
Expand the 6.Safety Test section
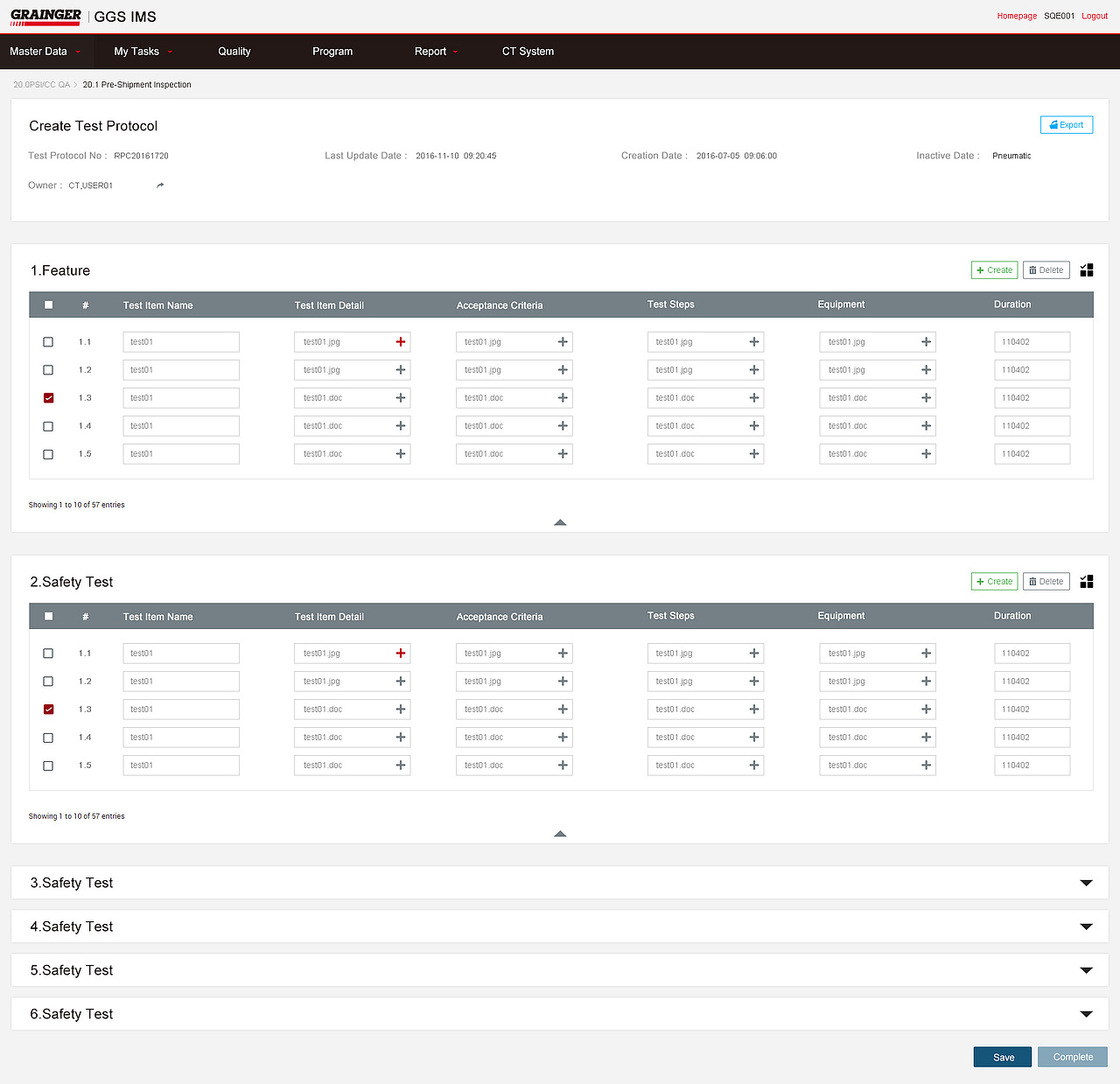click(1086, 1014)
